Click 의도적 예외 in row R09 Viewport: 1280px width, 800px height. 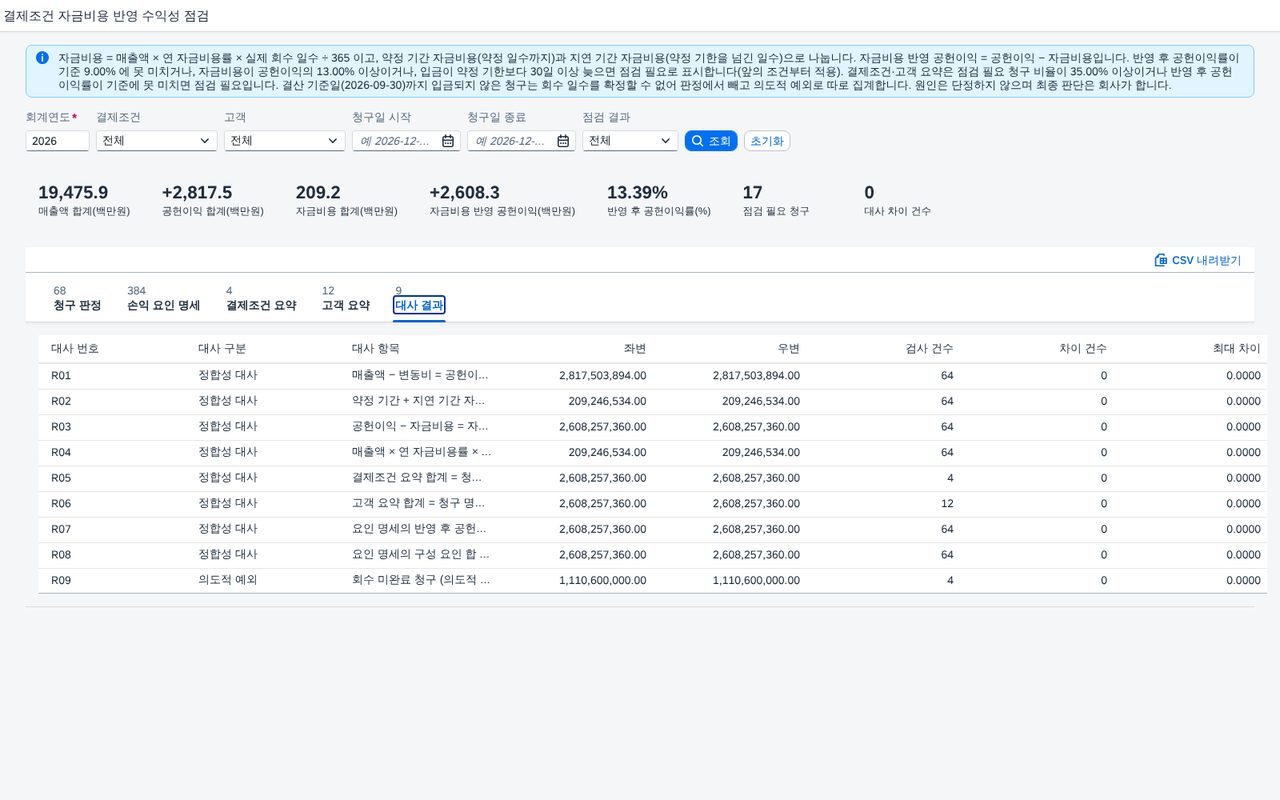228,580
